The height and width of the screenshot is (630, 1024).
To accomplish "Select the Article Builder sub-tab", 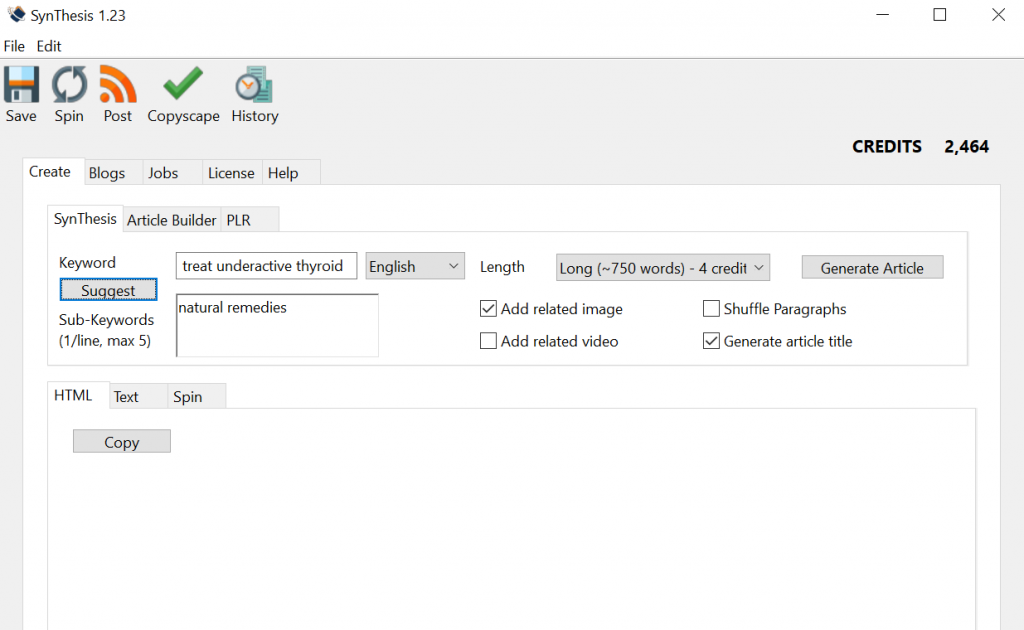I will click(x=172, y=220).
